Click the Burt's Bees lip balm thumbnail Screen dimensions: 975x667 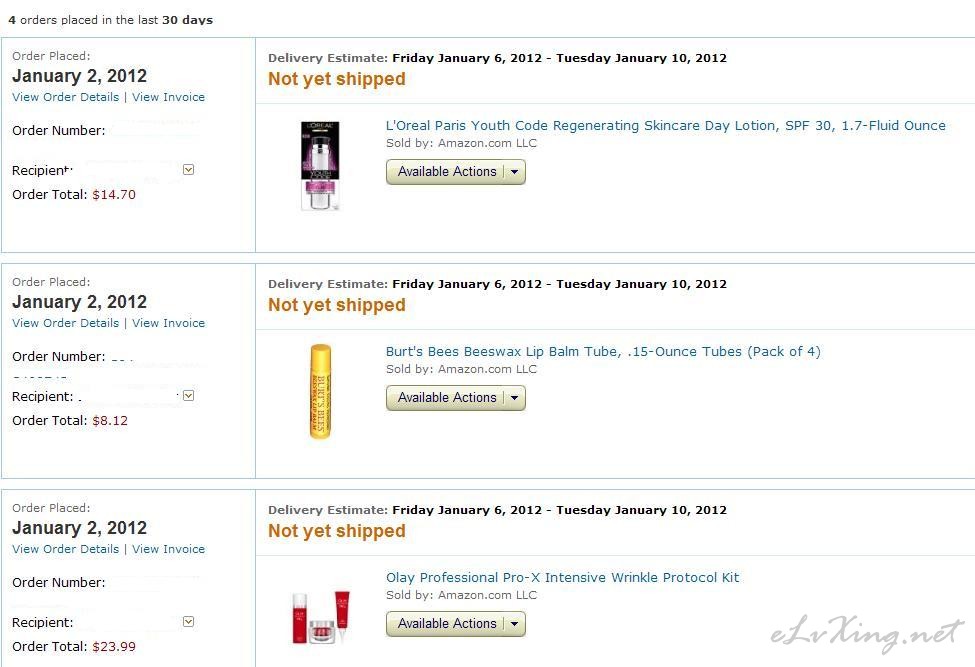click(320, 391)
